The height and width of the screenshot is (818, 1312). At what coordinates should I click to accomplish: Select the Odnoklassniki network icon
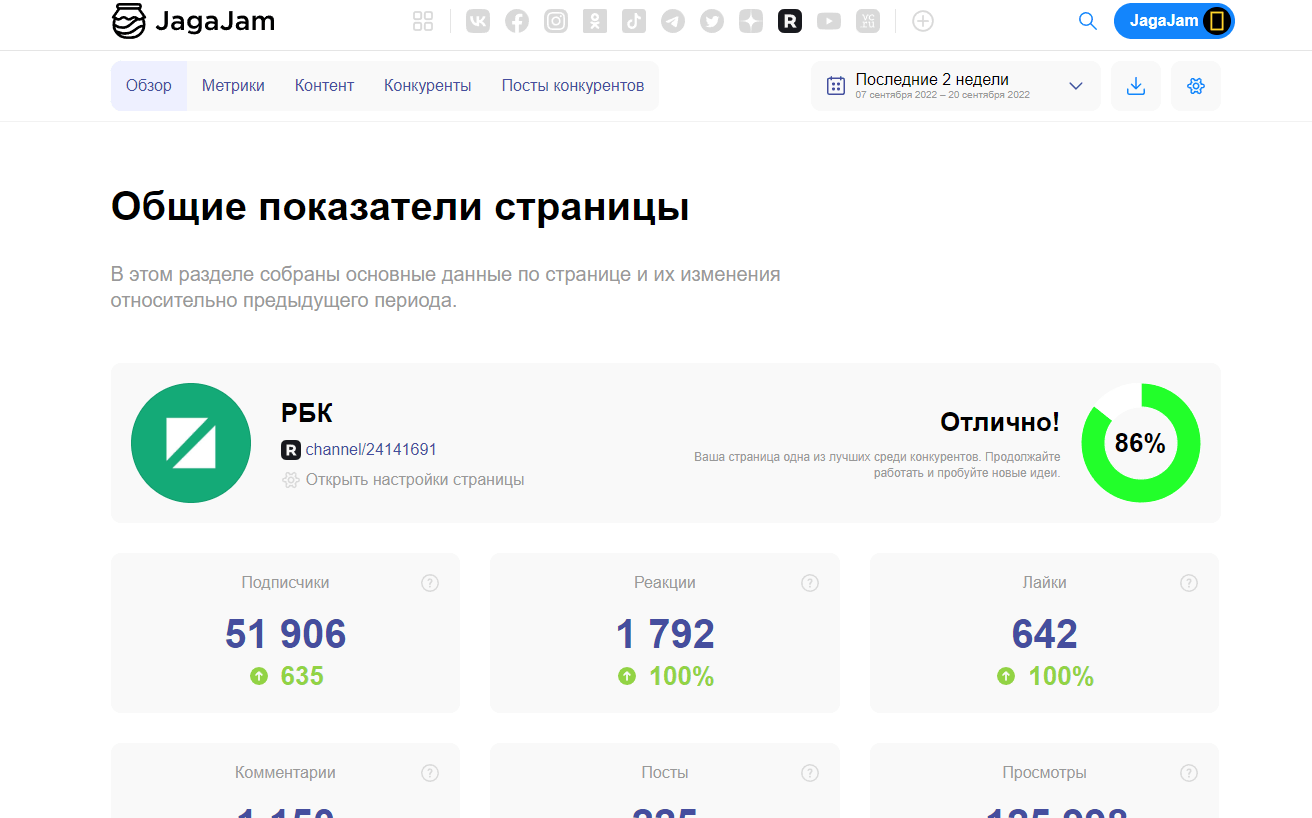[595, 21]
